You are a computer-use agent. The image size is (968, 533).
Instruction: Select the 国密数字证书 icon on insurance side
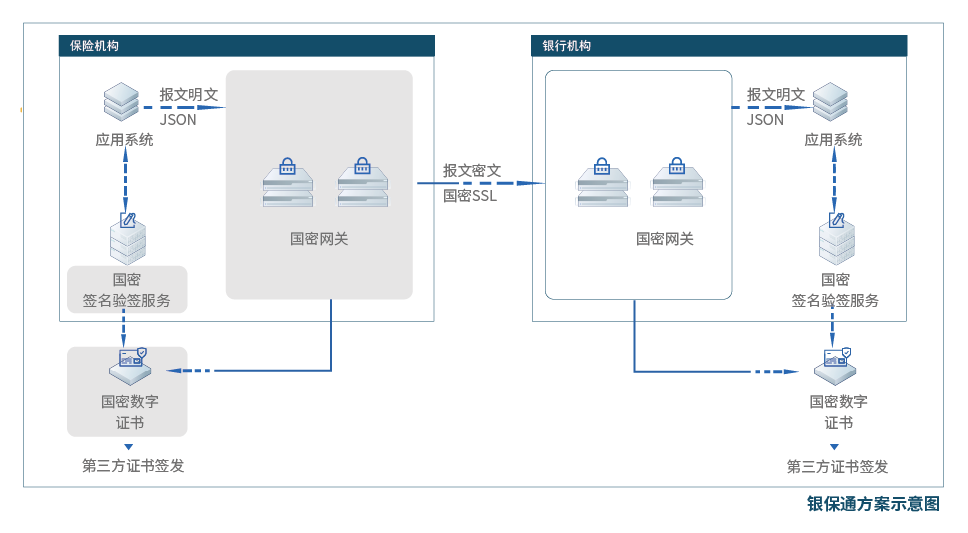(x=130, y=366)
